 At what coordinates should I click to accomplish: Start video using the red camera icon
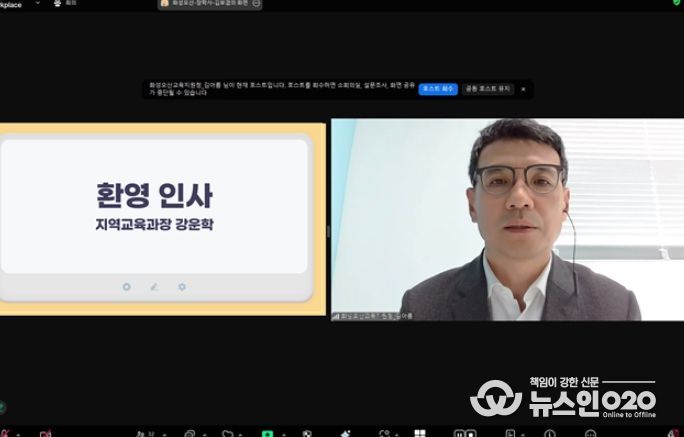point(45,434)
